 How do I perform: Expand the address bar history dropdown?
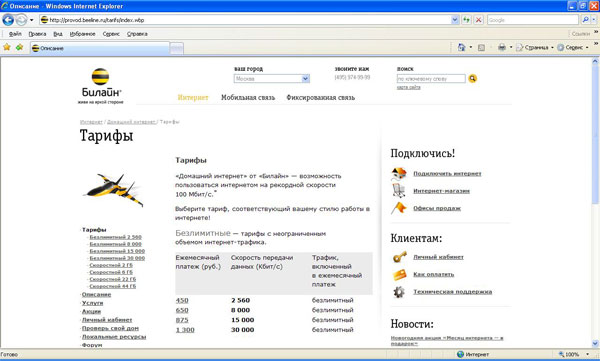455,20
